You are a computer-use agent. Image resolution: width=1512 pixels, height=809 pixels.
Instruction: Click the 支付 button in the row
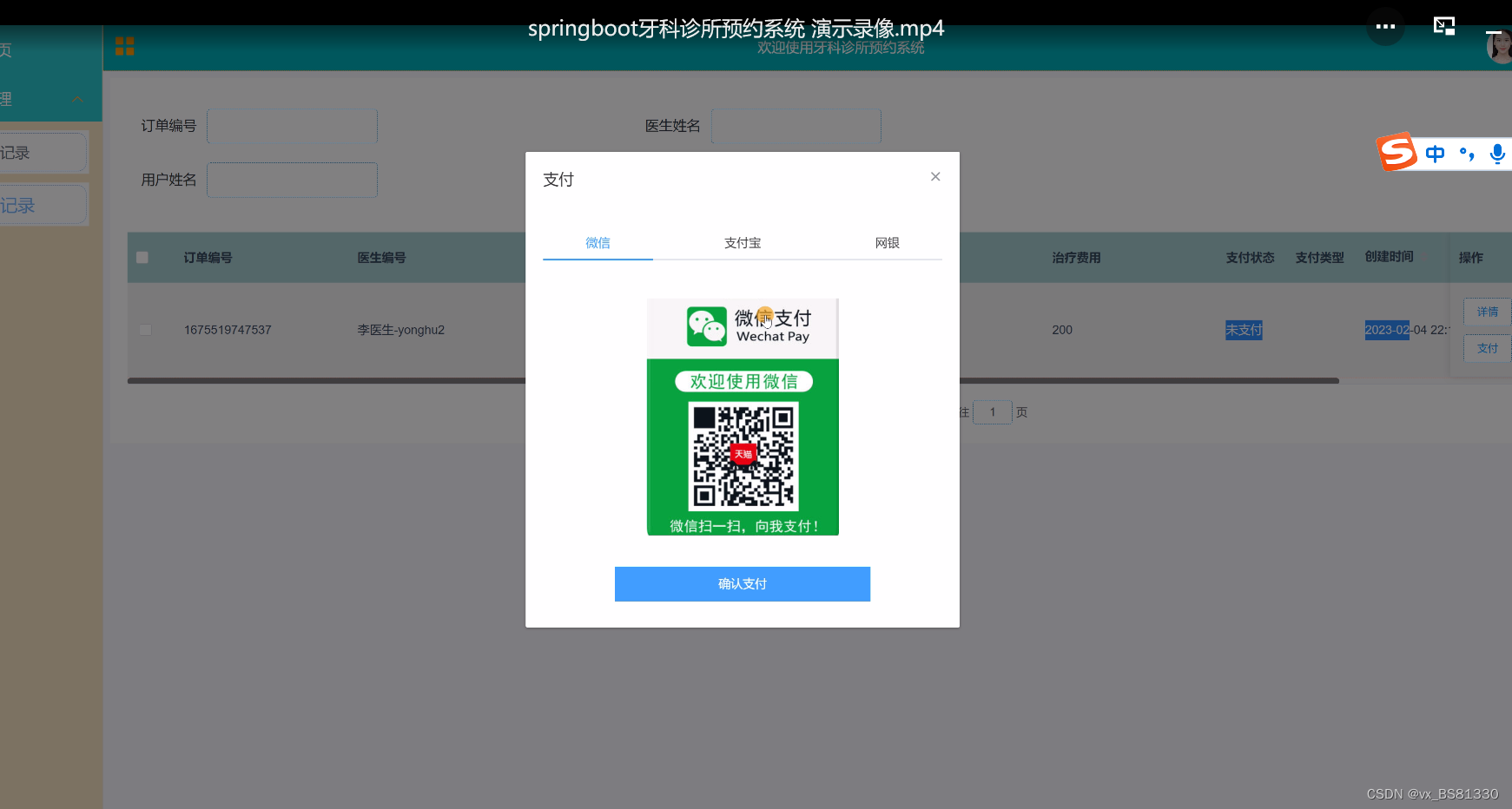point(1488,348)
